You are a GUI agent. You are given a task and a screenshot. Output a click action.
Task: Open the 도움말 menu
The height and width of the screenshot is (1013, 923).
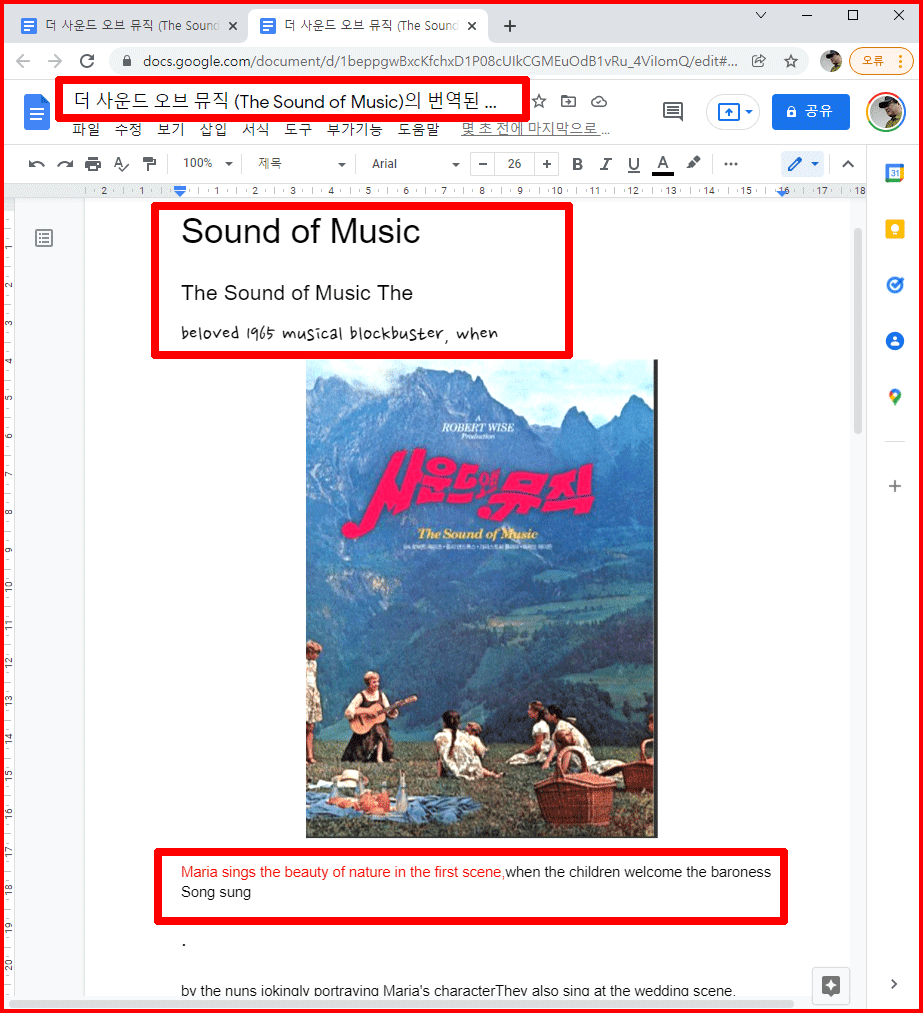418,129
